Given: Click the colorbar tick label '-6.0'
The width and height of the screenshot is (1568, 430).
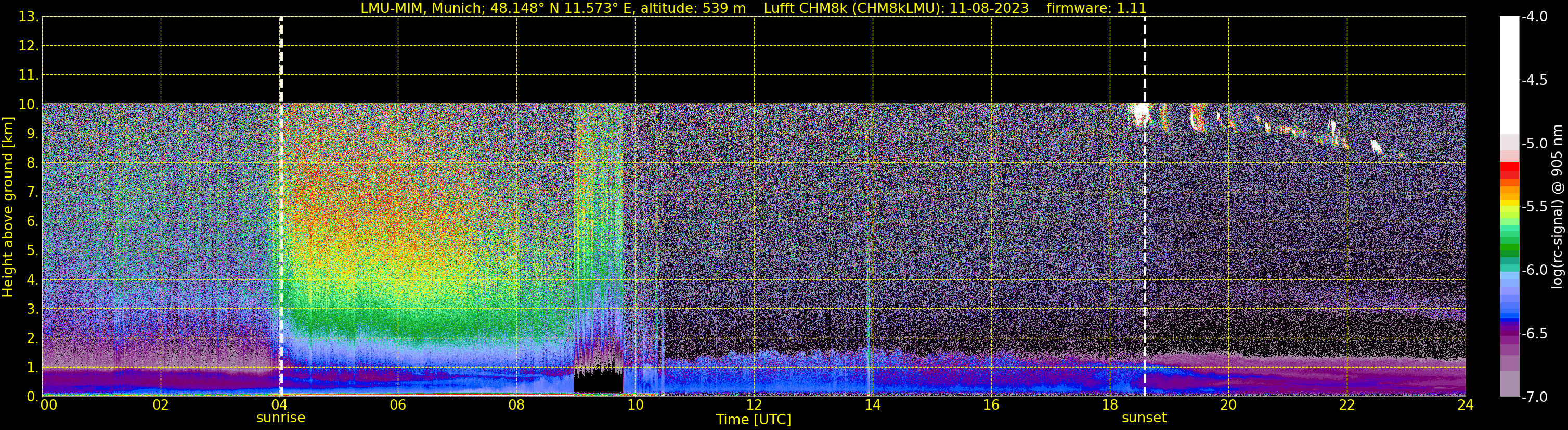Looking at the screenshot, I should (x=1534, y=270).
